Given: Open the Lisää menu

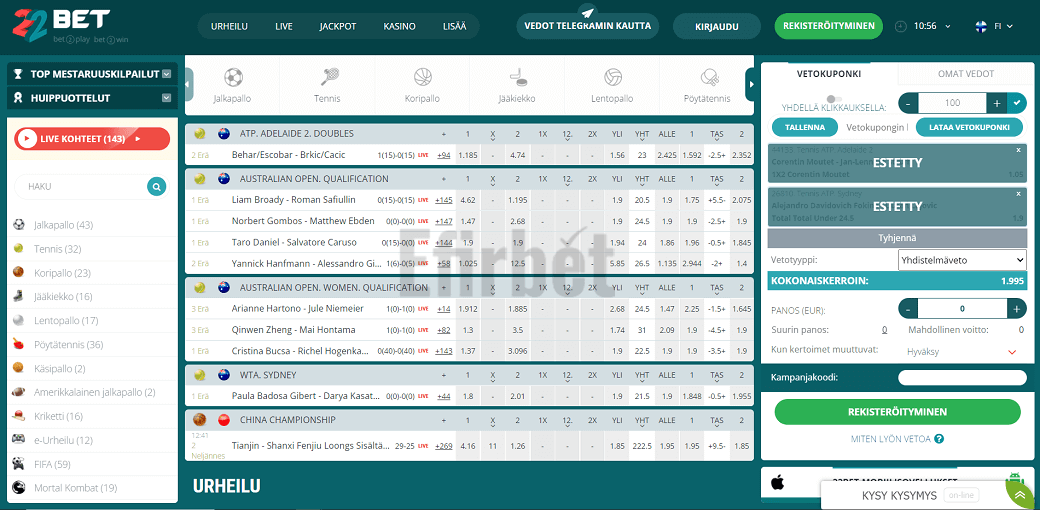Looking at the screenshot, I should 454,27.
